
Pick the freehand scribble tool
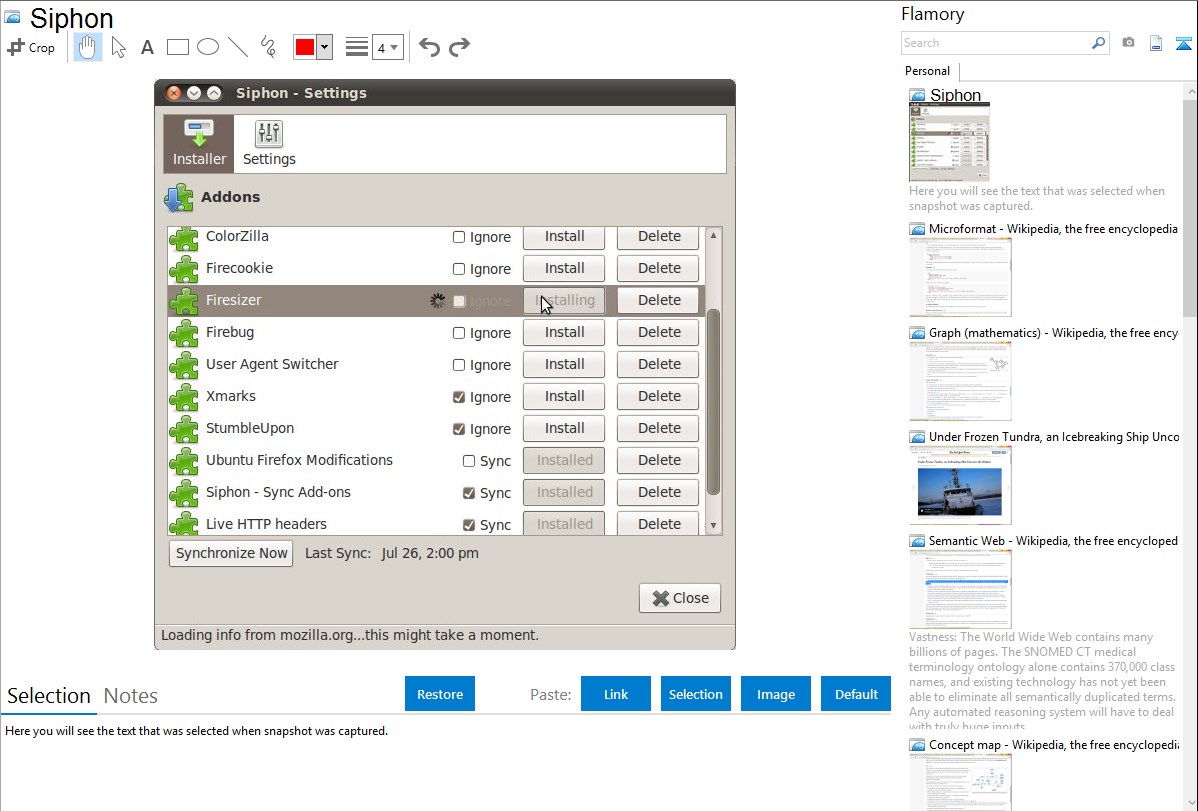268,47
